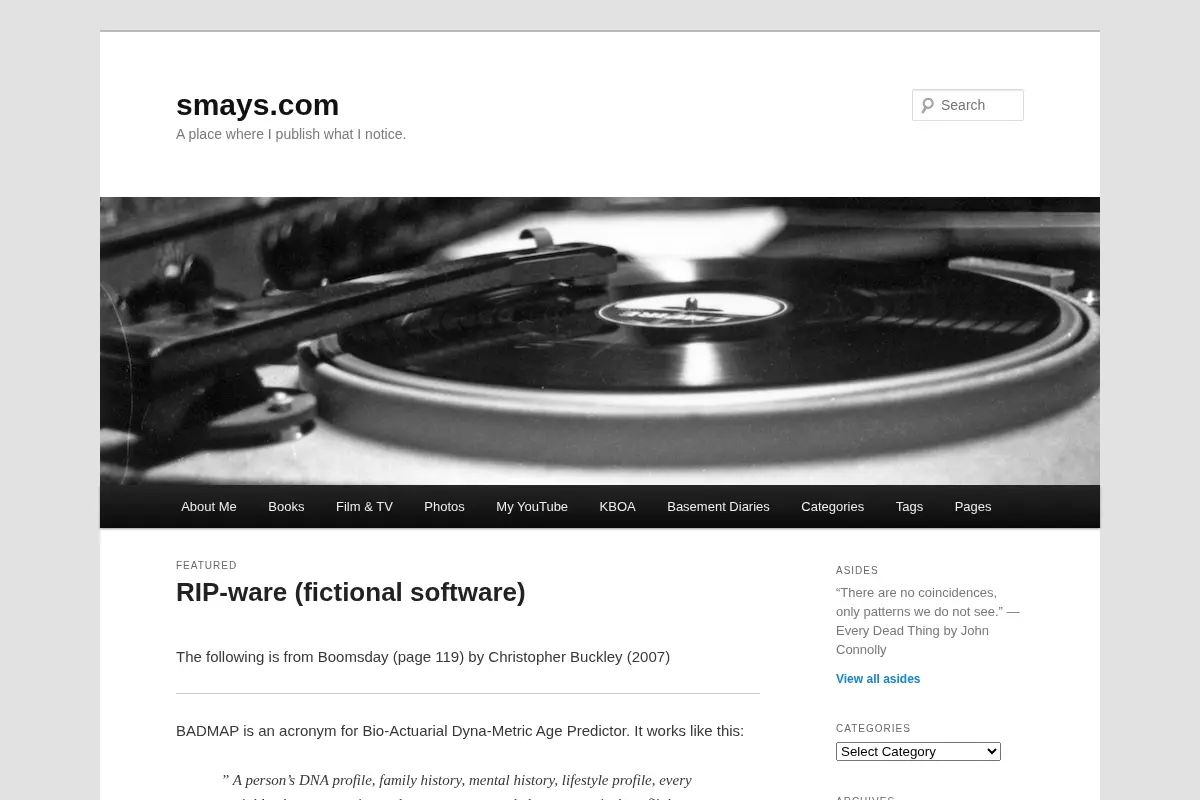Viewport: 1200px width, 800px height.
Task: Click the CATEGORIES sidebar heading
Action: click(x=873, y=729)
